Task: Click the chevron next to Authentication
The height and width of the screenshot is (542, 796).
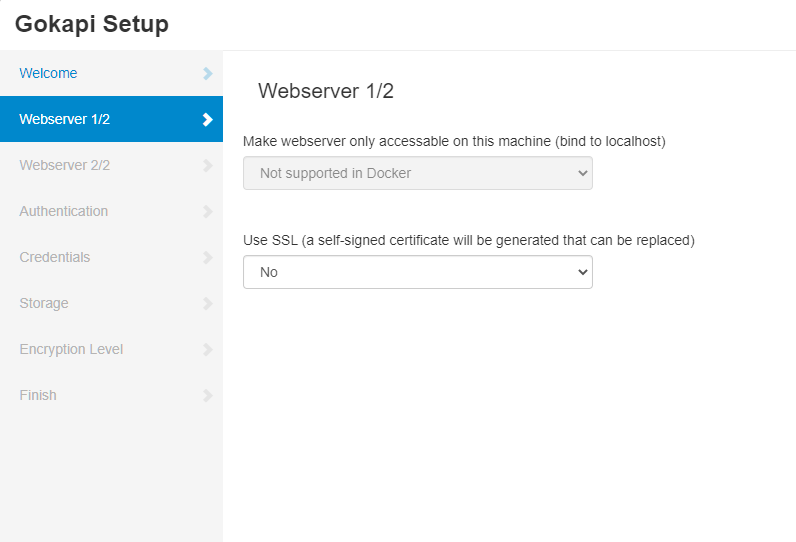Action: (208, 212)
